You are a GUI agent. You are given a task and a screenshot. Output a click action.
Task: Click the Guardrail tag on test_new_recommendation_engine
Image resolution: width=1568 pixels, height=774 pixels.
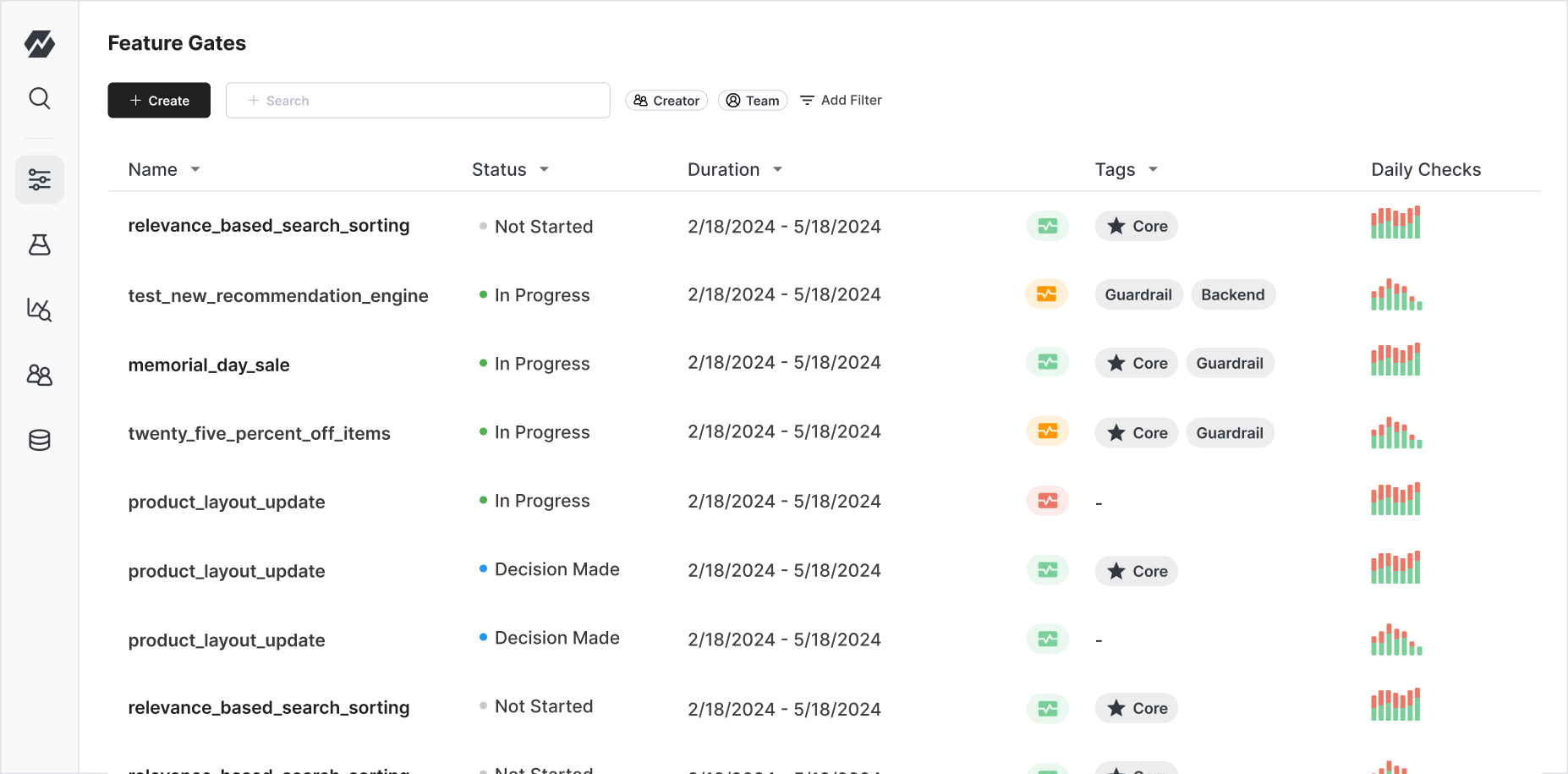(x=1138, y=294)
